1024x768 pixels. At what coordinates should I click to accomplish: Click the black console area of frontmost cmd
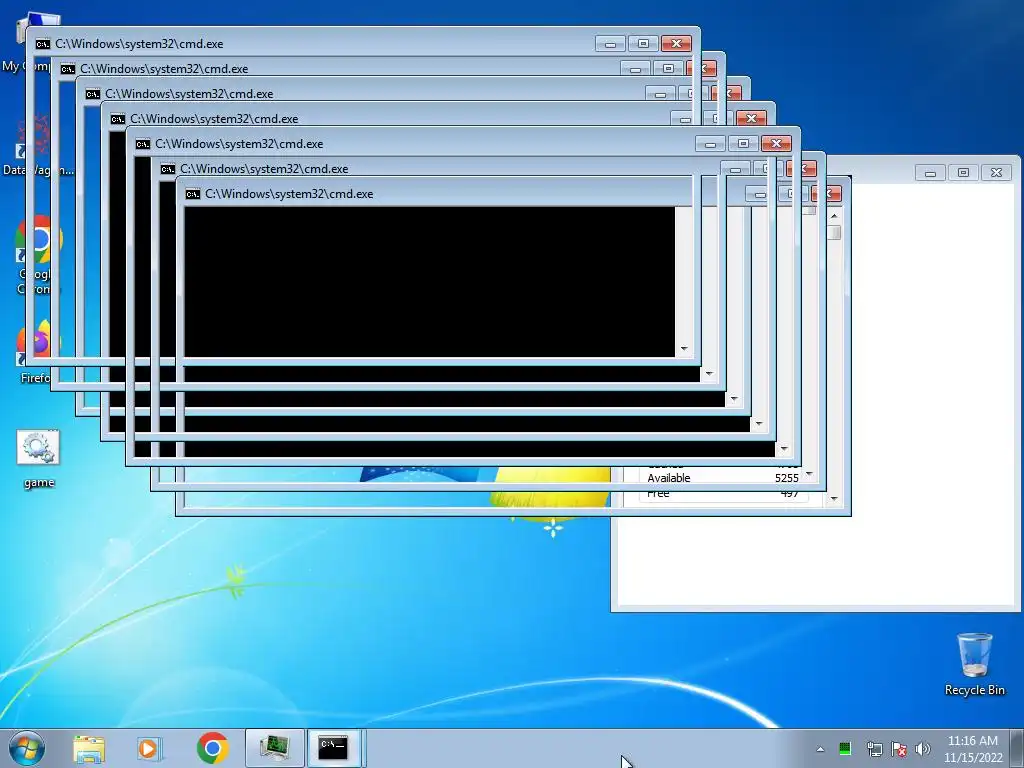tap(429, 281)
